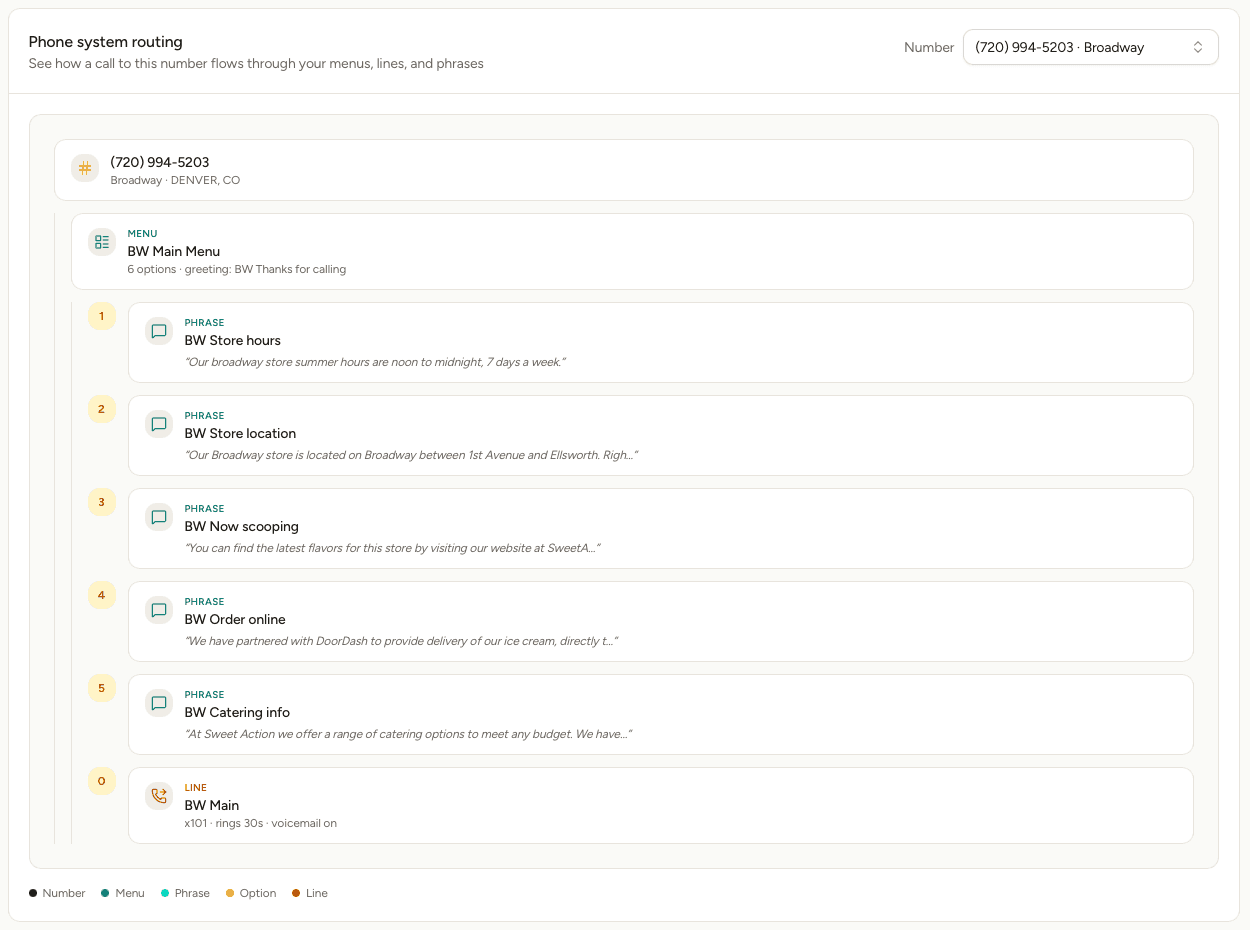Click the BW Now scooping phrase title

tap(242, 526)
